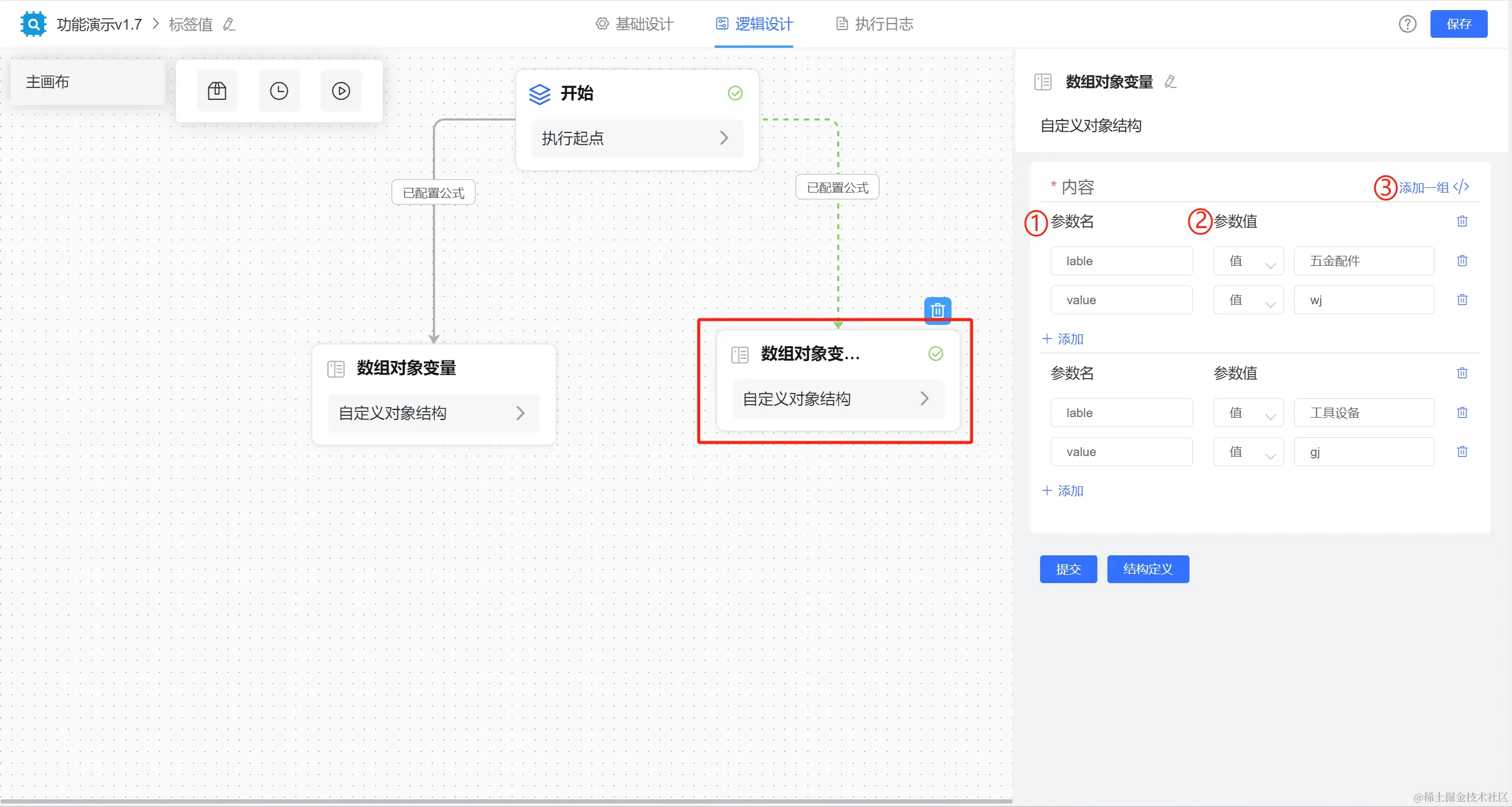1512x807 pixels.
Task: Click the play run icon in toolbar
Action: [x=341, y=90]
